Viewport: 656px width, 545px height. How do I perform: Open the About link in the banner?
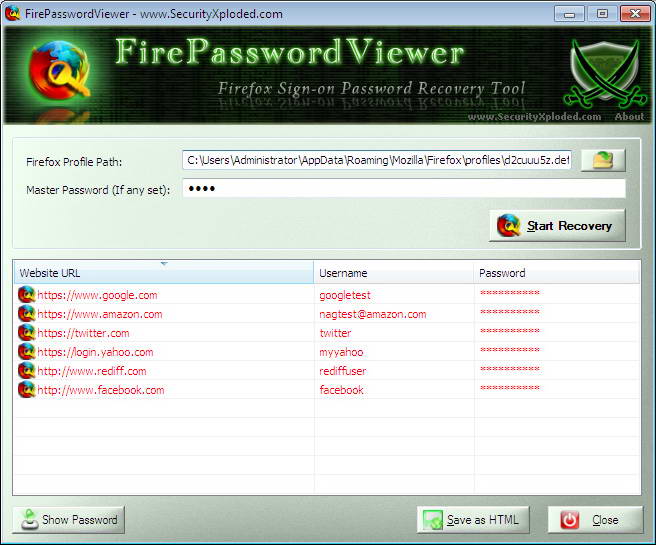click(x=629, y=117)
